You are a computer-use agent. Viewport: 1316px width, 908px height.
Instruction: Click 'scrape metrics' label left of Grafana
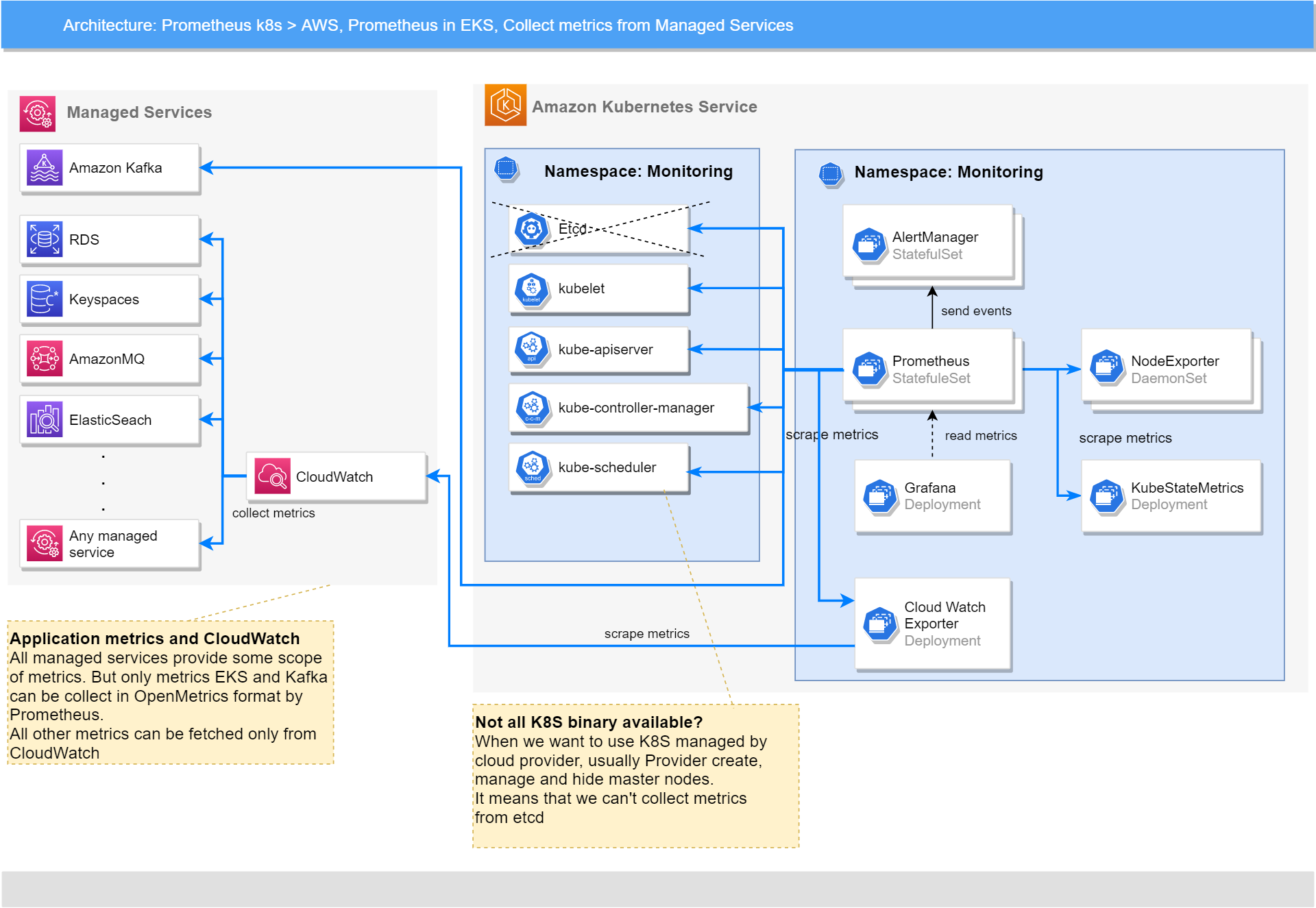(x=831, y=434)
